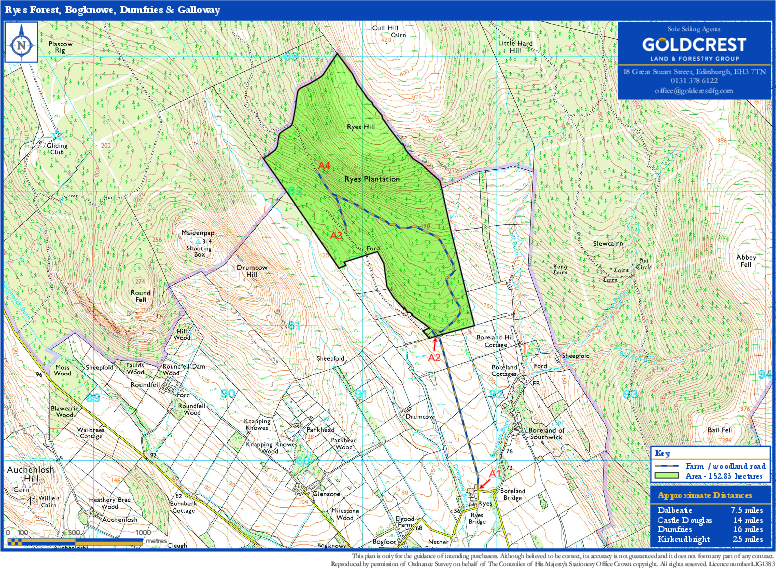Click the Farm / woodland road line sample
Image resolution: width=776 pixels, height=568 pixels.
point(669,466)
